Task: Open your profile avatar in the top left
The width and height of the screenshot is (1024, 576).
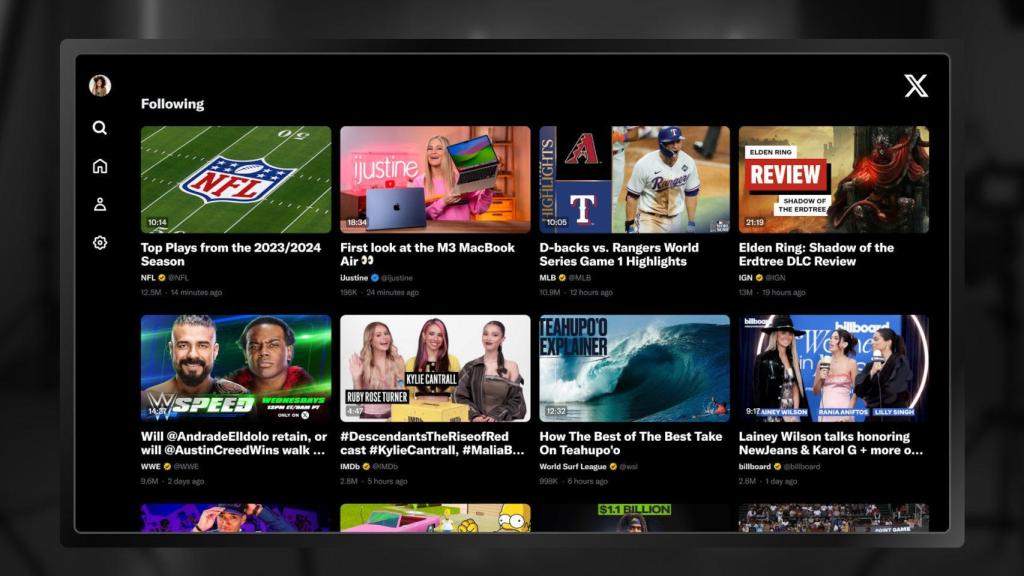Action: (97, 84)
